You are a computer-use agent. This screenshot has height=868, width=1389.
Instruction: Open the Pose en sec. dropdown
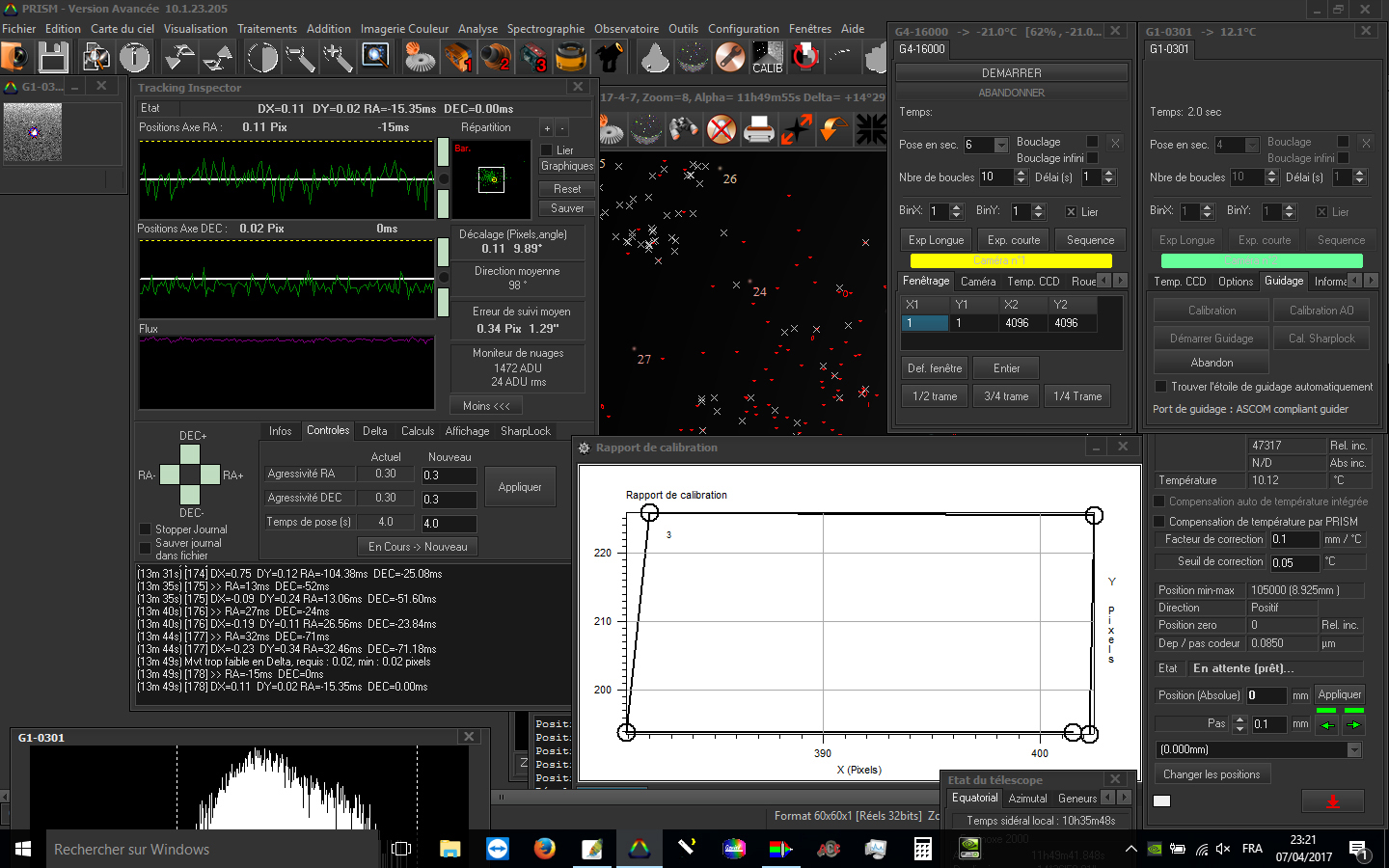[x=1000, y=146]
